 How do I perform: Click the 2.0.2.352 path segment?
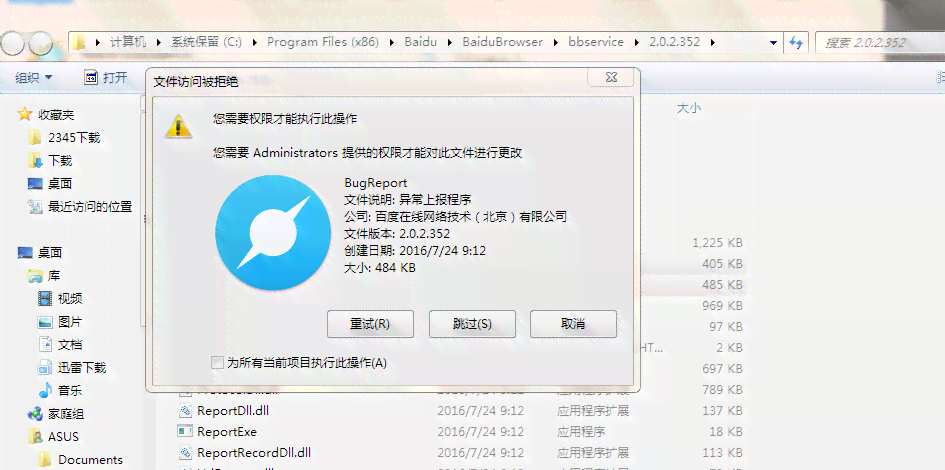coord(674,42)
